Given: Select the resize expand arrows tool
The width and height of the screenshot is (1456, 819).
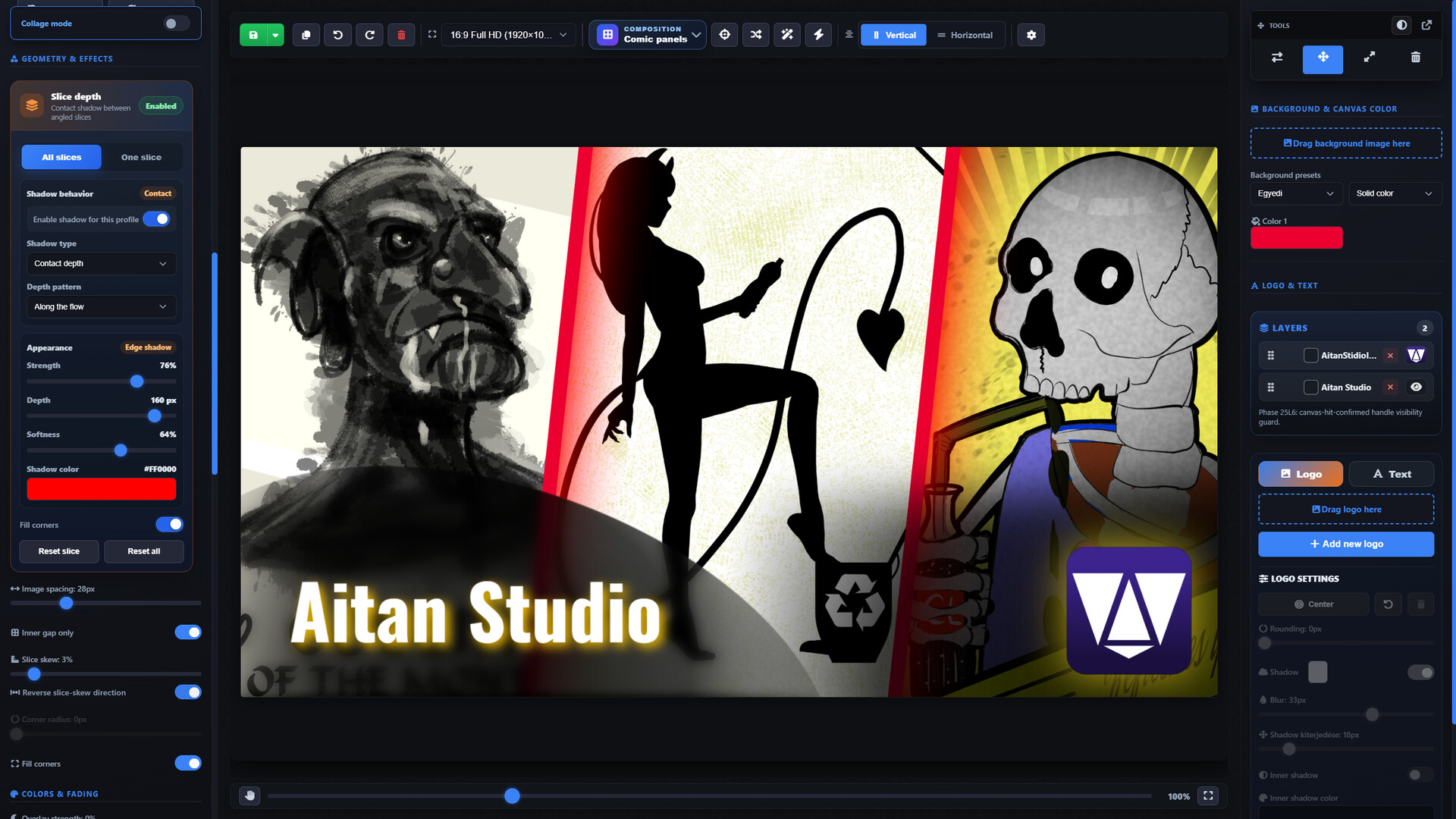Looking at the screenshot, I should point(1370,58).
